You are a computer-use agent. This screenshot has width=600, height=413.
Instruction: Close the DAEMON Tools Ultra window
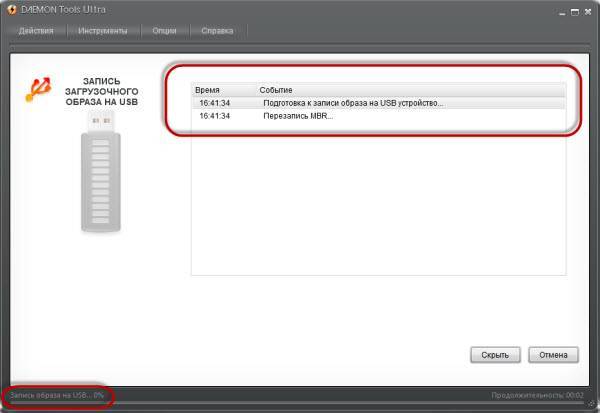click(588, 12)
